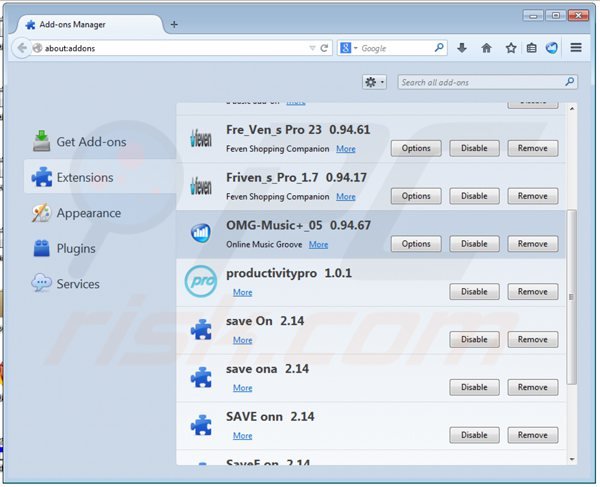Screen dimensions: 600x487
Task: Open Options for OMG-Music+_05
Action: click(416, 244)
